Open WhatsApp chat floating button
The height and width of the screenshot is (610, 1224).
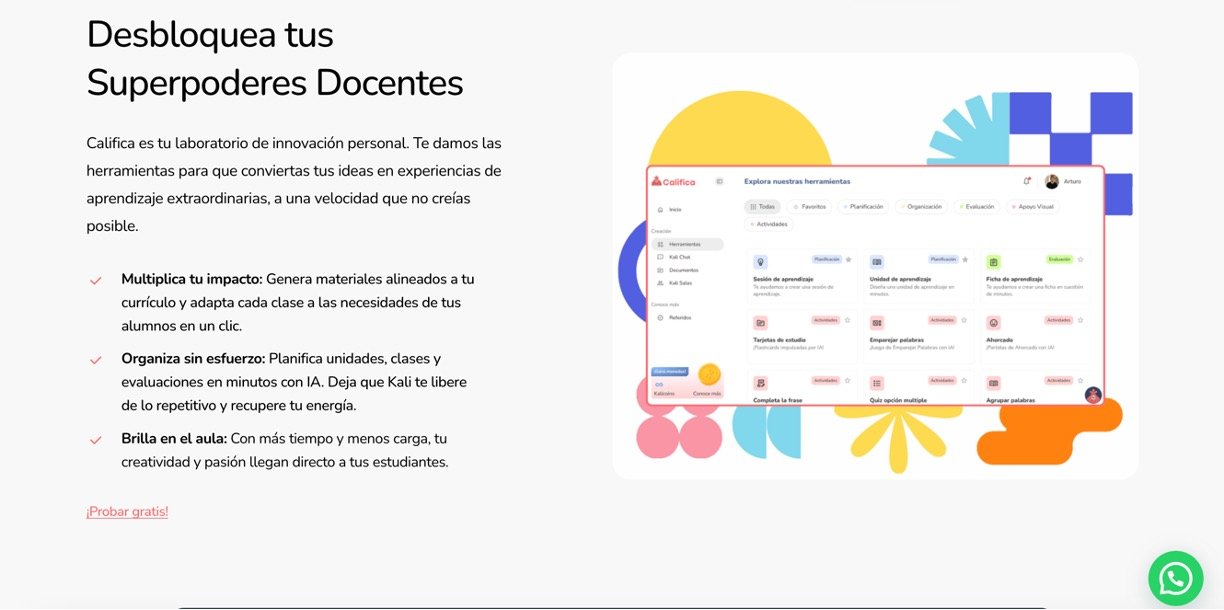pos(1175,578)
